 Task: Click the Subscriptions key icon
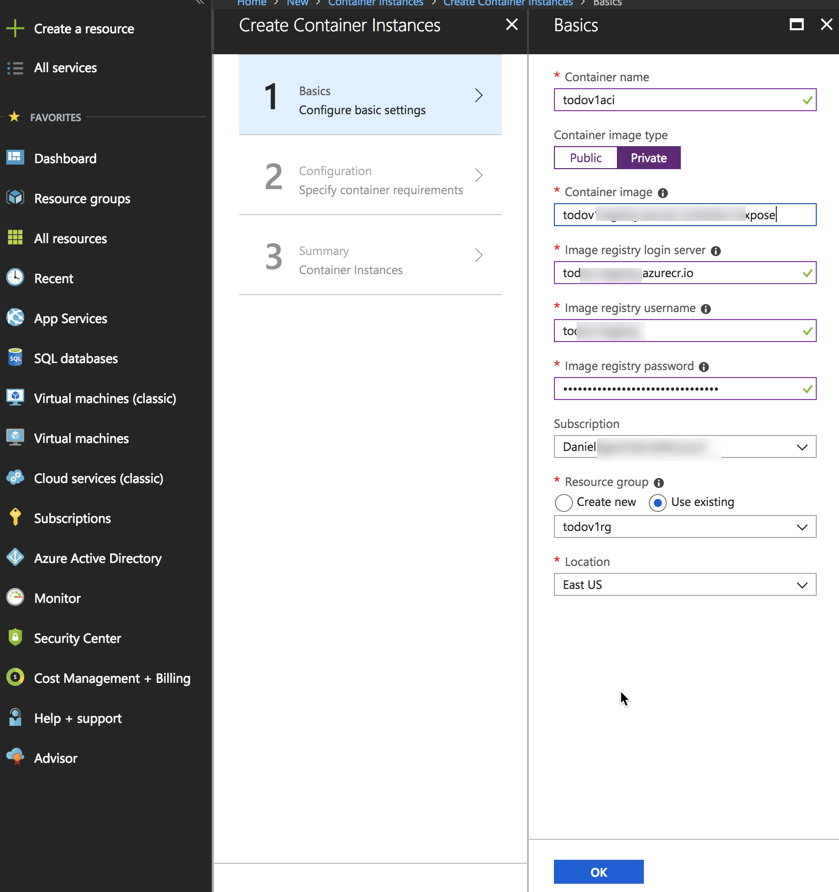tap(15, 517)
